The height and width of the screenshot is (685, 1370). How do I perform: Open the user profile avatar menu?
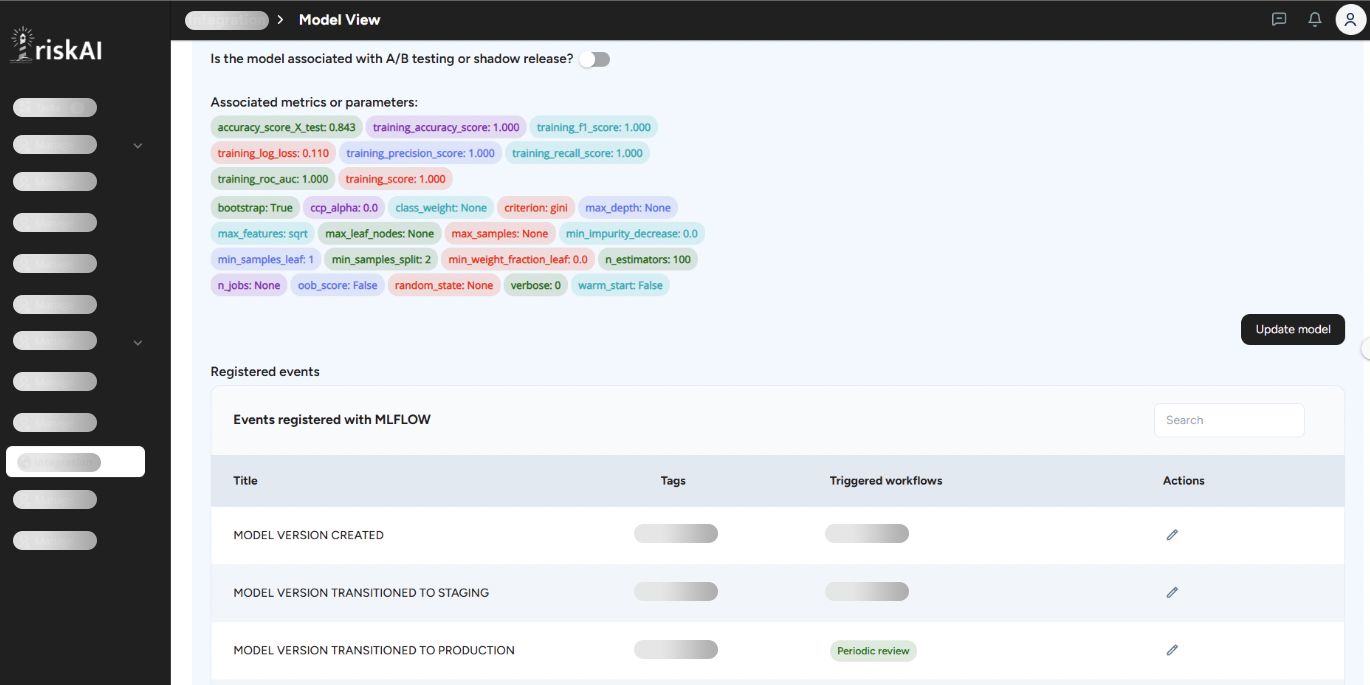(1351, 20)
